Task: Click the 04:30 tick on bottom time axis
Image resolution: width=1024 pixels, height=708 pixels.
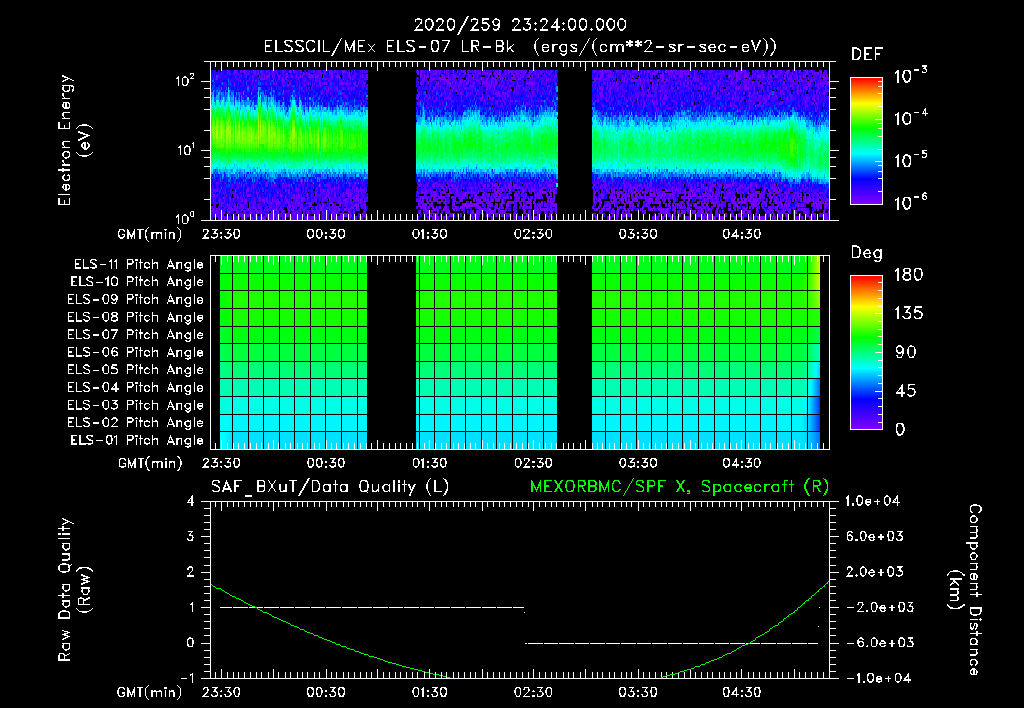Action: point(742,692)
